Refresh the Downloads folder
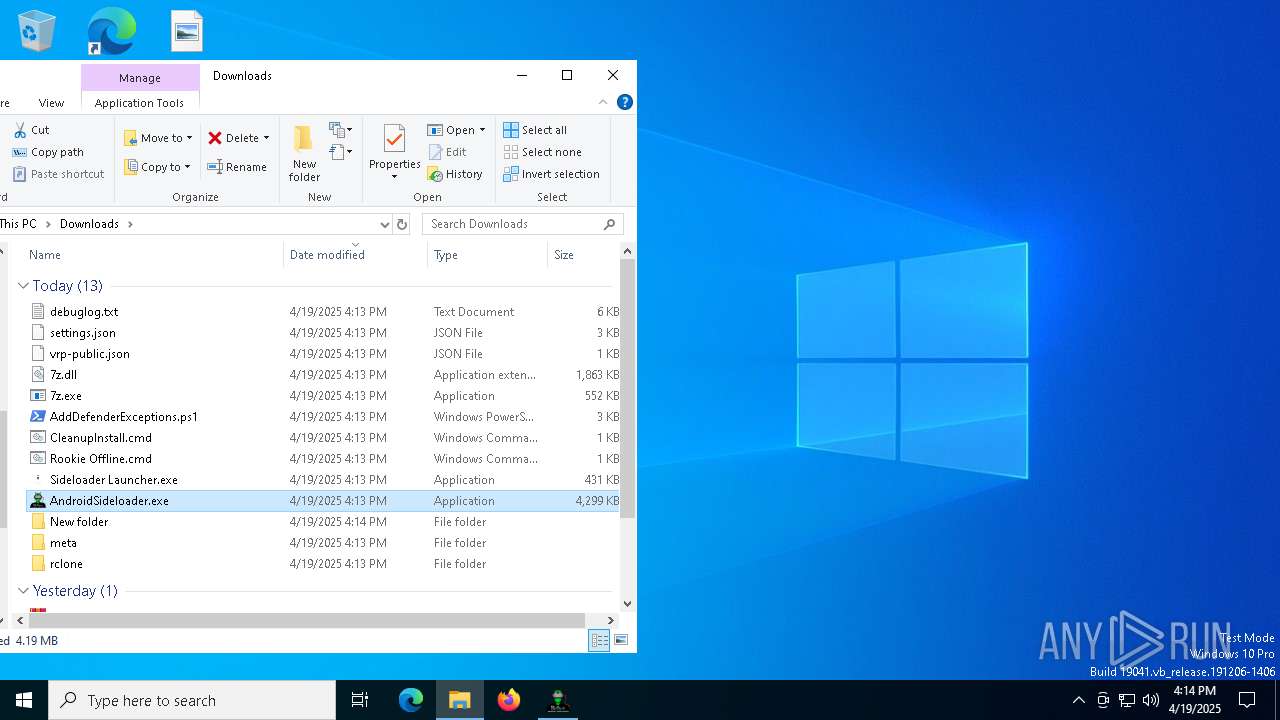Screen dimensions: 1280x720 pos(402,224)
